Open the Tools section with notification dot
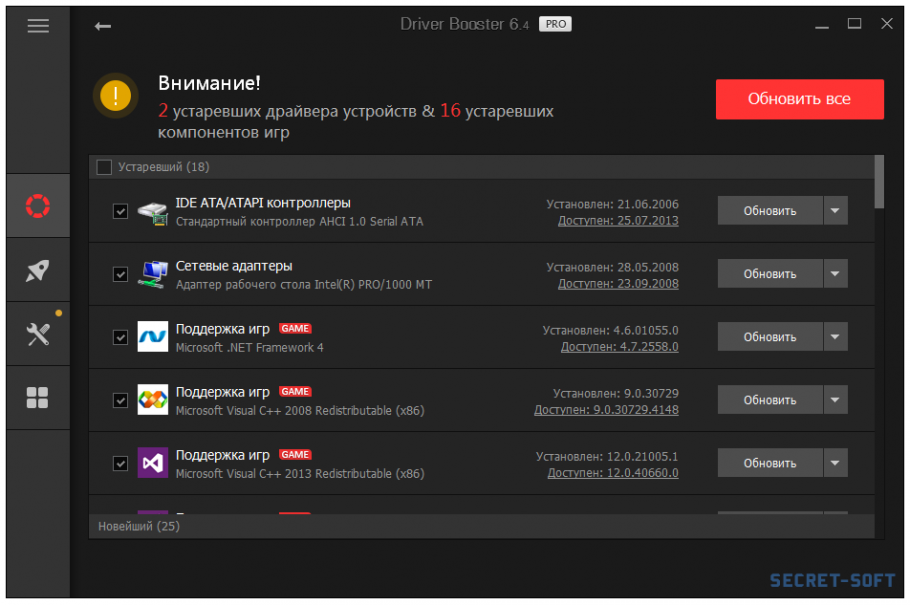 (x=36, y=333)
